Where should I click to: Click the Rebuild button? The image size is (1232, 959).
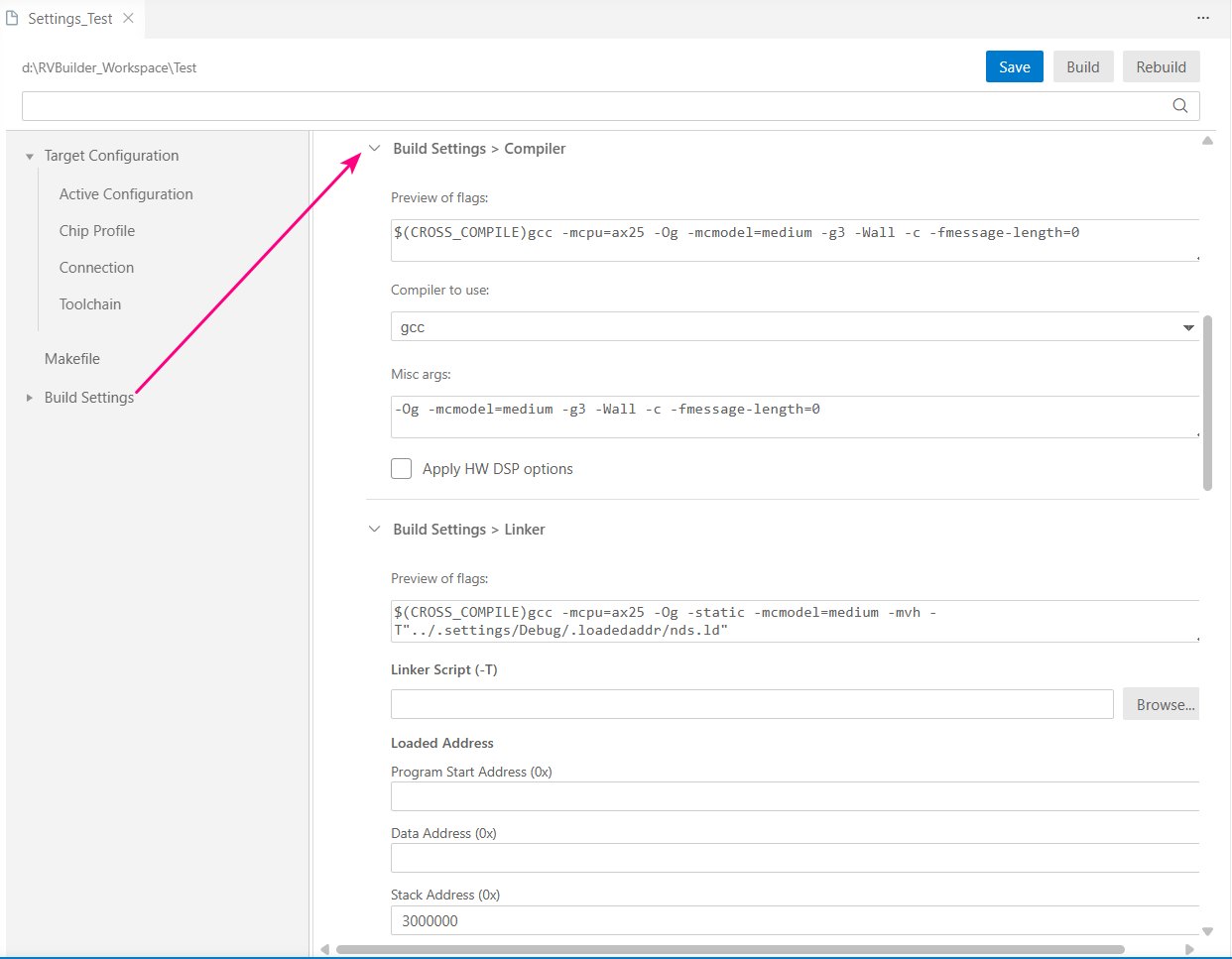point(1161,67)
